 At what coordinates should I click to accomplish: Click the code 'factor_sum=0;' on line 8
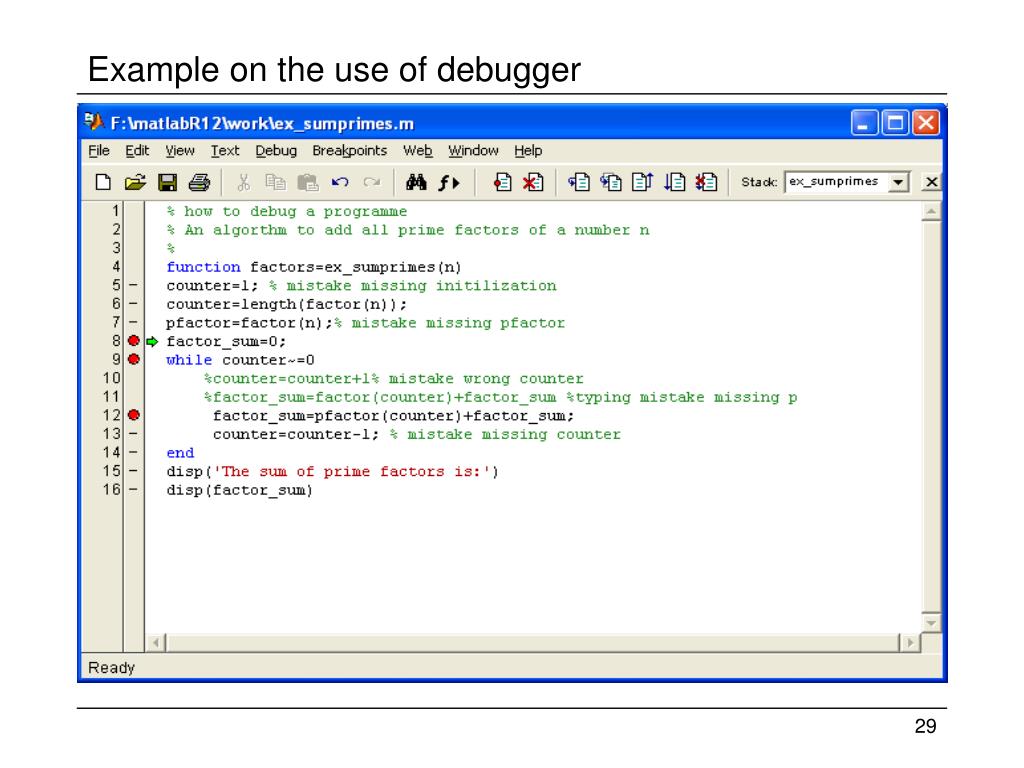point(226,342)
